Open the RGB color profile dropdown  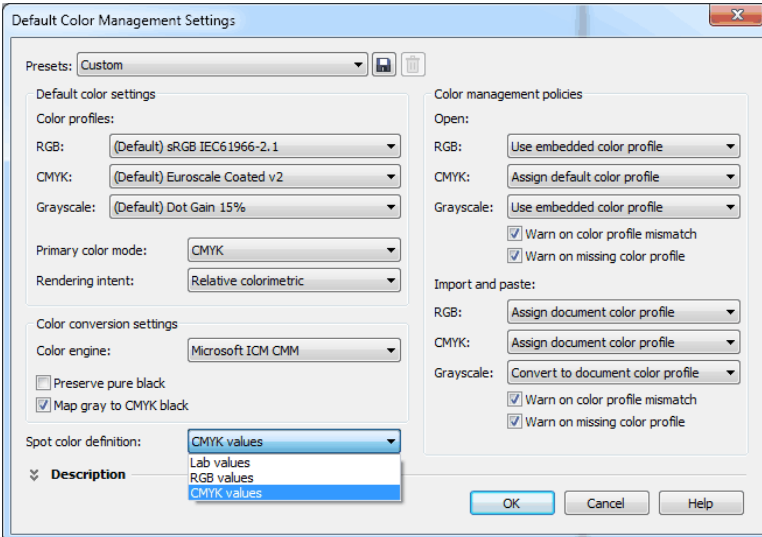254,147
